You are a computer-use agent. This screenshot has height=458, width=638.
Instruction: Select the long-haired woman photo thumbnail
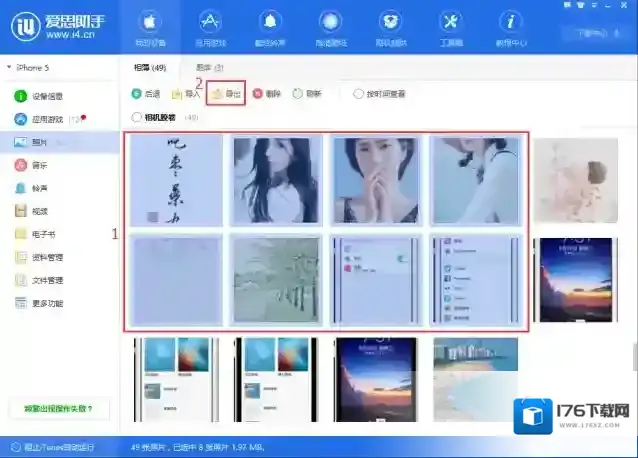276,181
